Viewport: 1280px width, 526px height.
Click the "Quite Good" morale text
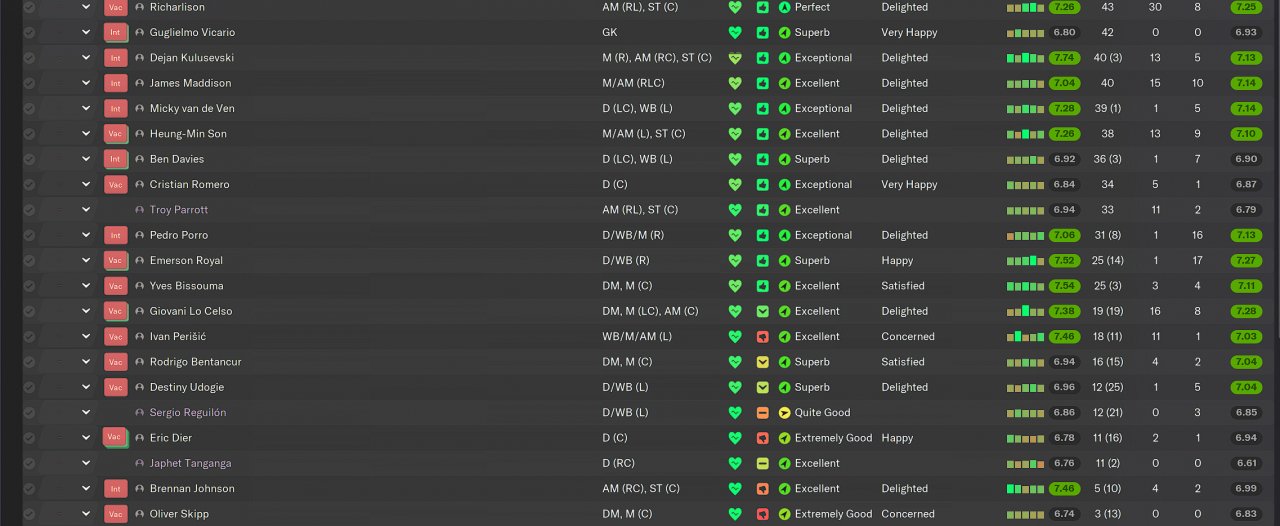[823, 413]
